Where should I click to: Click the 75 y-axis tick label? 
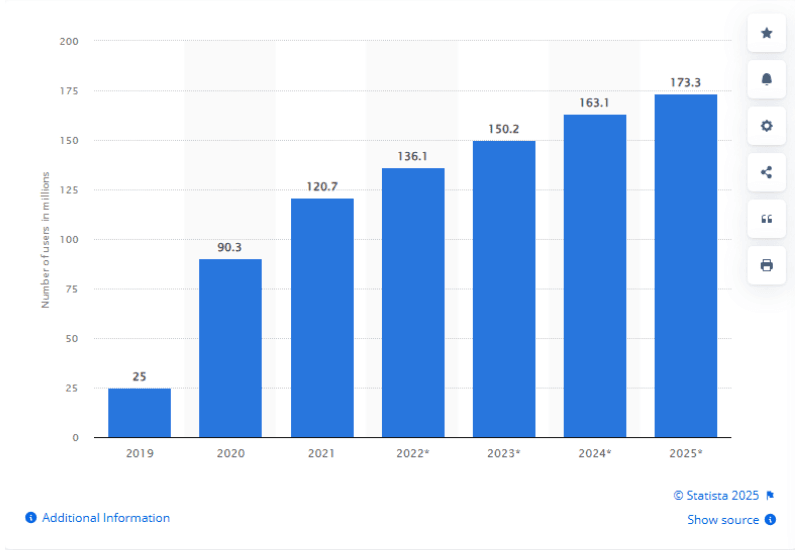coord(72,289)
